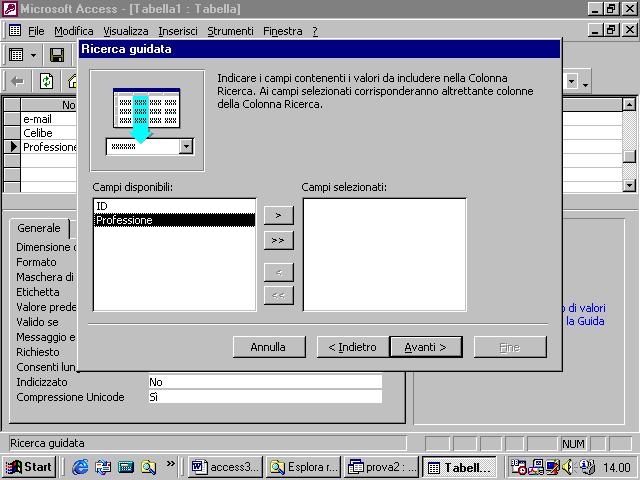The width and height of the screenshot is (640, 480).
Task: Open the Windows Start menu
Action: click(29, 467)
